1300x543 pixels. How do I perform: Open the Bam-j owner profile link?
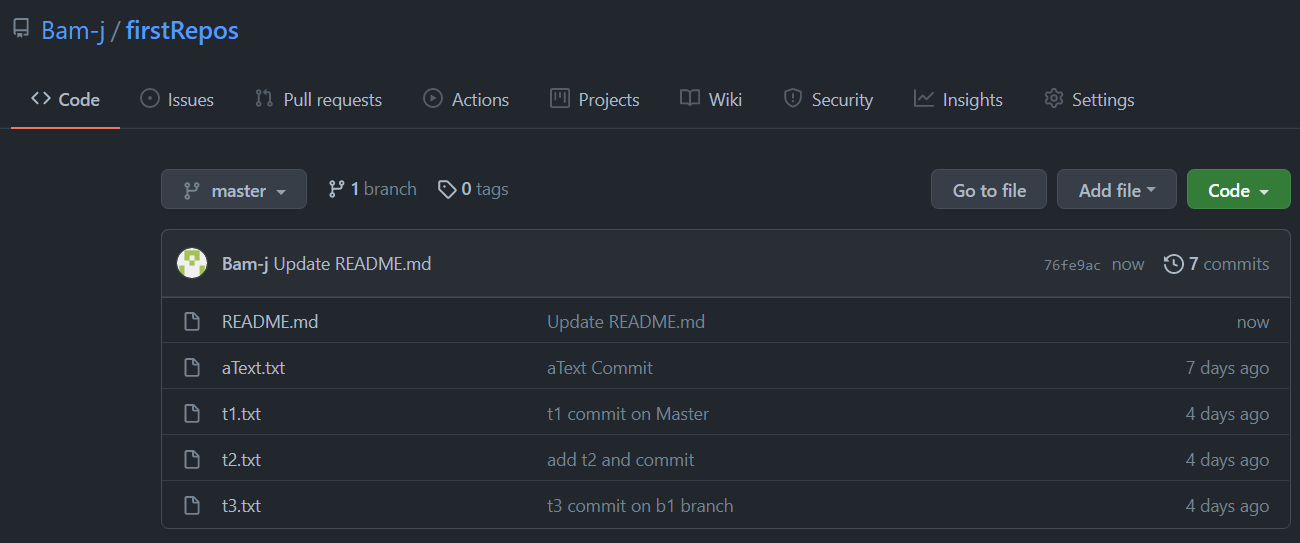pyautogui.click(x=73, y=30)
